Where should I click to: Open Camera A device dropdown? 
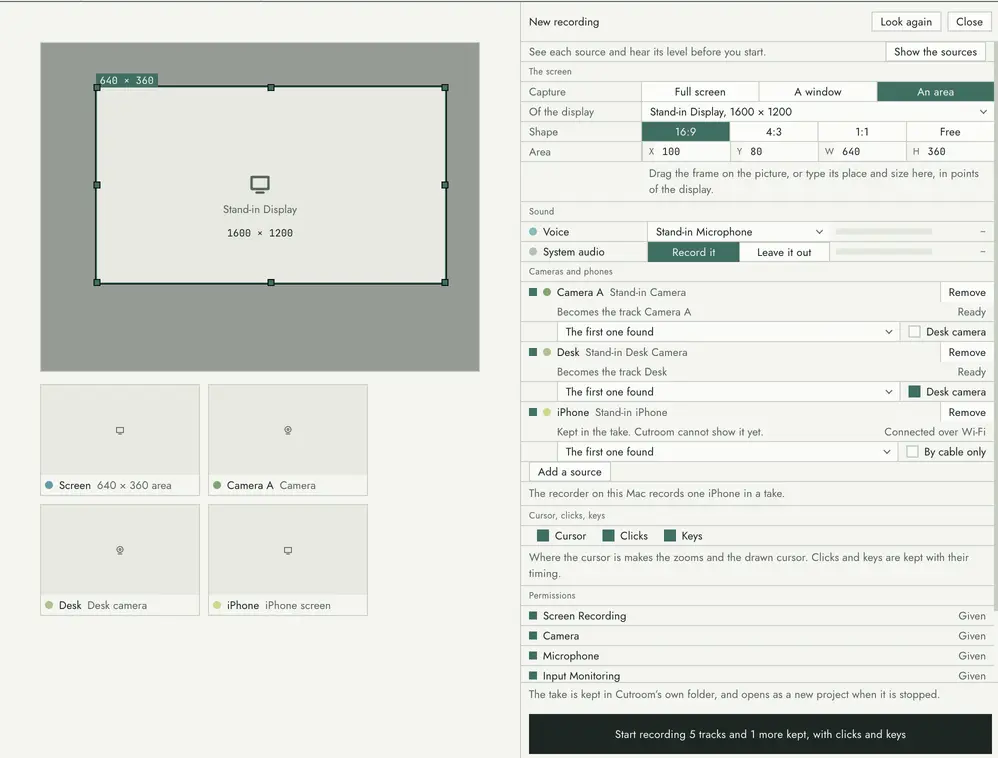coord(728,332)
